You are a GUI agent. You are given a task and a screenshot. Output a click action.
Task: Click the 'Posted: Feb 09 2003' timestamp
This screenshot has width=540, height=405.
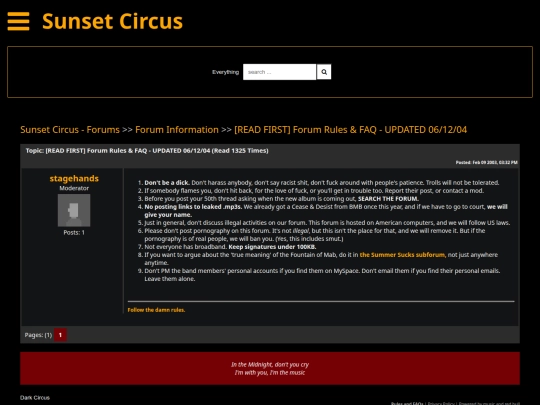click(x=487, y=162)
